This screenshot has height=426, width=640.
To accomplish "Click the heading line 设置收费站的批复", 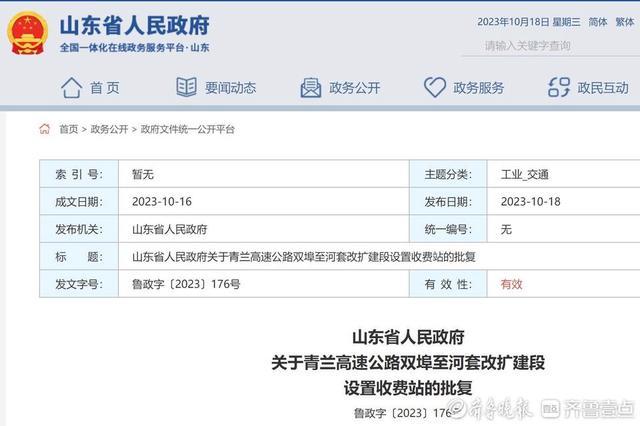I will tap(408, 388).
